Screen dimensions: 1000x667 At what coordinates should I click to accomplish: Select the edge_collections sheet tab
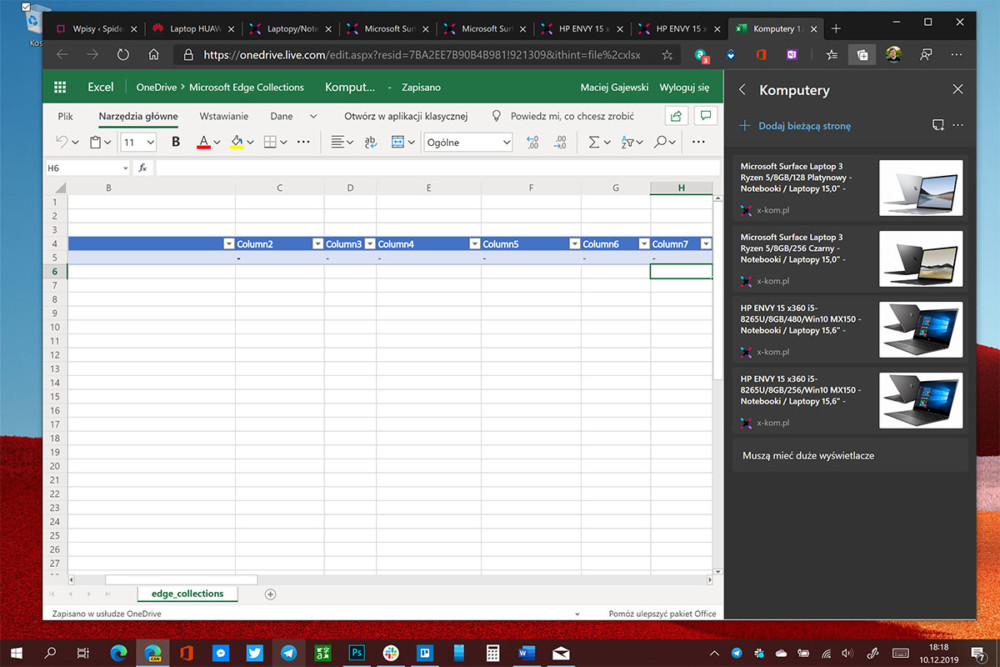coord(188,594)
